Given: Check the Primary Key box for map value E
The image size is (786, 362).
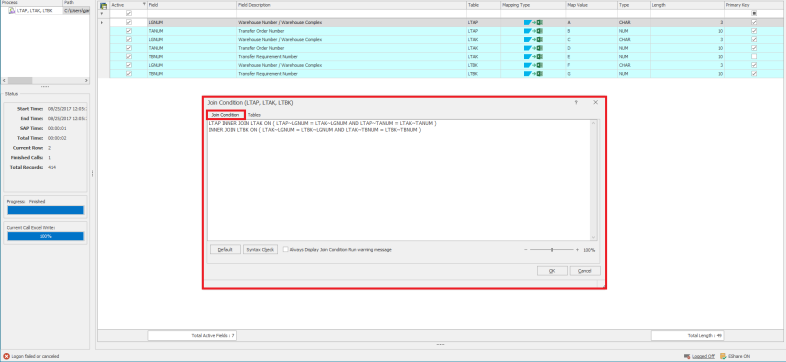Looking at the screenshot, I should tap(754, 57).
